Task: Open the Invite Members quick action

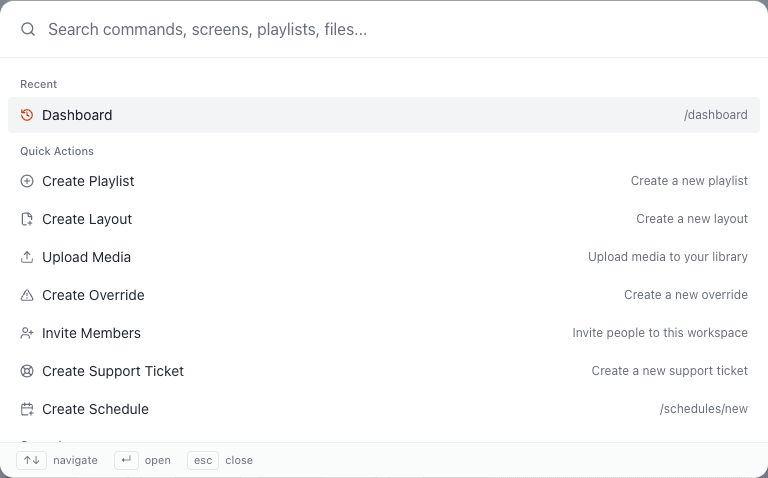Action: tap(384, 333)
